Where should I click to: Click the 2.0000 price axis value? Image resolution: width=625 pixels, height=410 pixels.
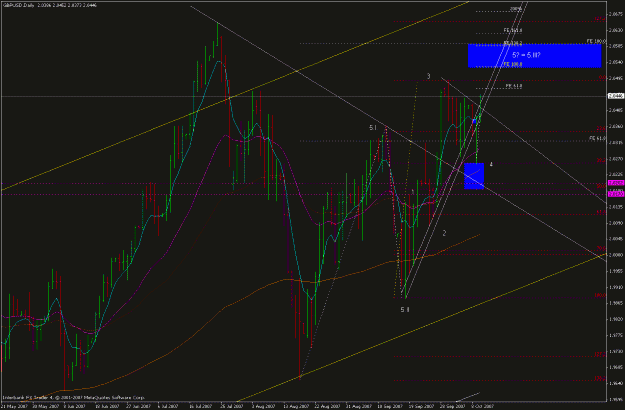pyautogui.click(x=615, y=255)
